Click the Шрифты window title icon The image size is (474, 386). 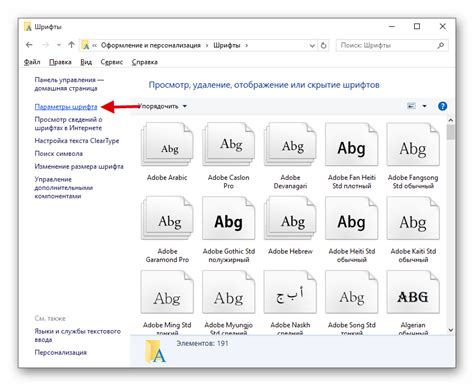pyautogui.click(x=28, y=26)
